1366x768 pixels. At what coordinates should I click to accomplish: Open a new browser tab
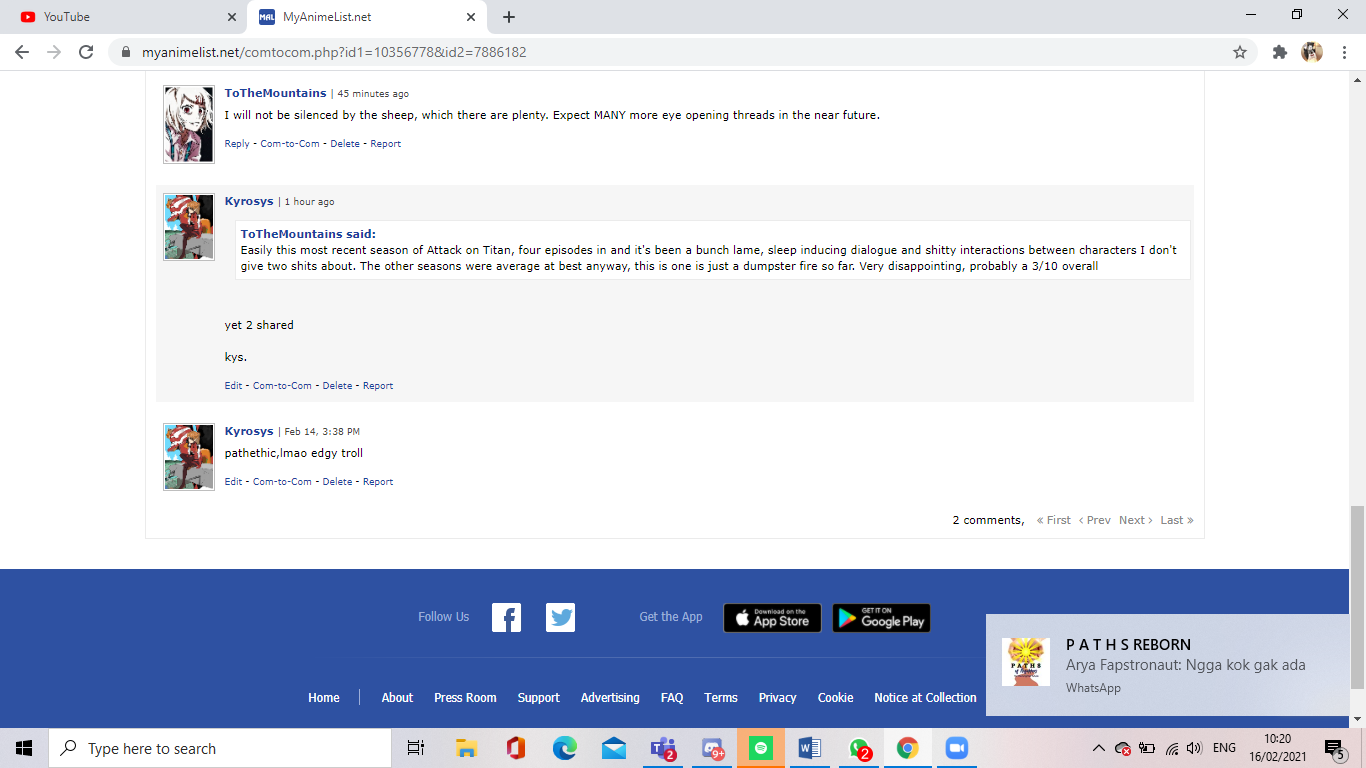point(509,17)
